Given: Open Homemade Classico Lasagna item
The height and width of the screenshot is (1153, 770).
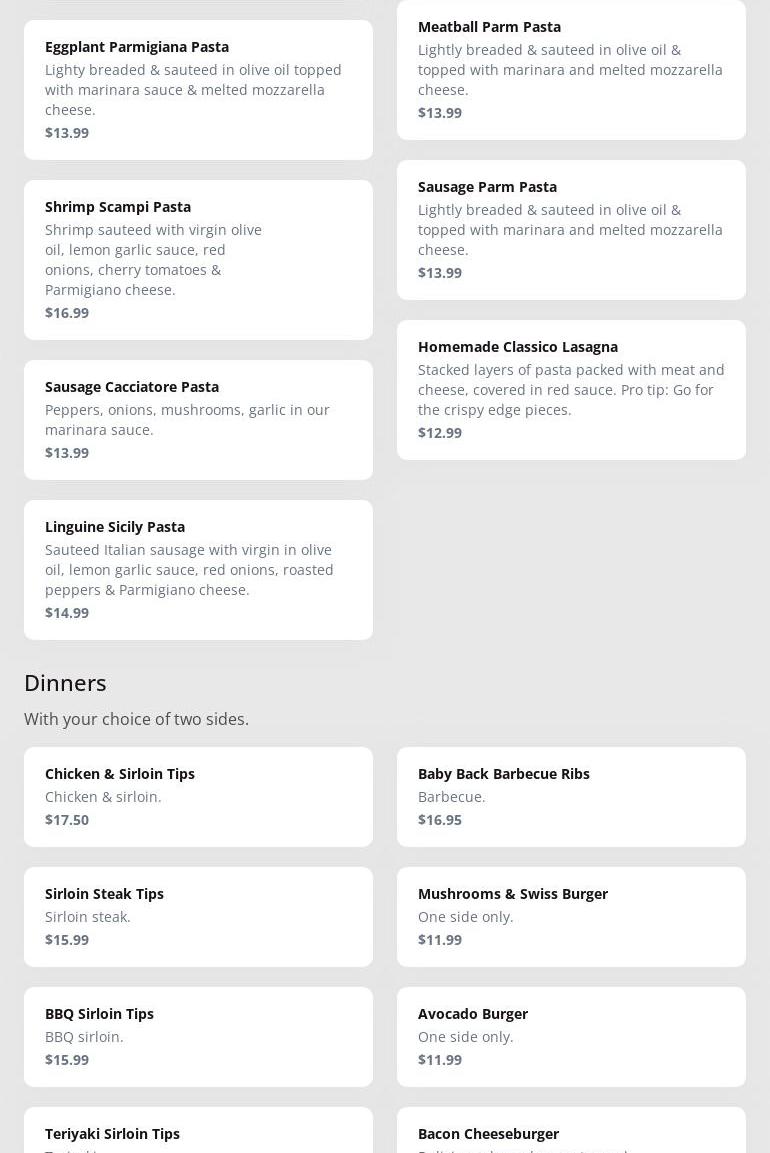Looking at the screenshot, I should (571, 389).
